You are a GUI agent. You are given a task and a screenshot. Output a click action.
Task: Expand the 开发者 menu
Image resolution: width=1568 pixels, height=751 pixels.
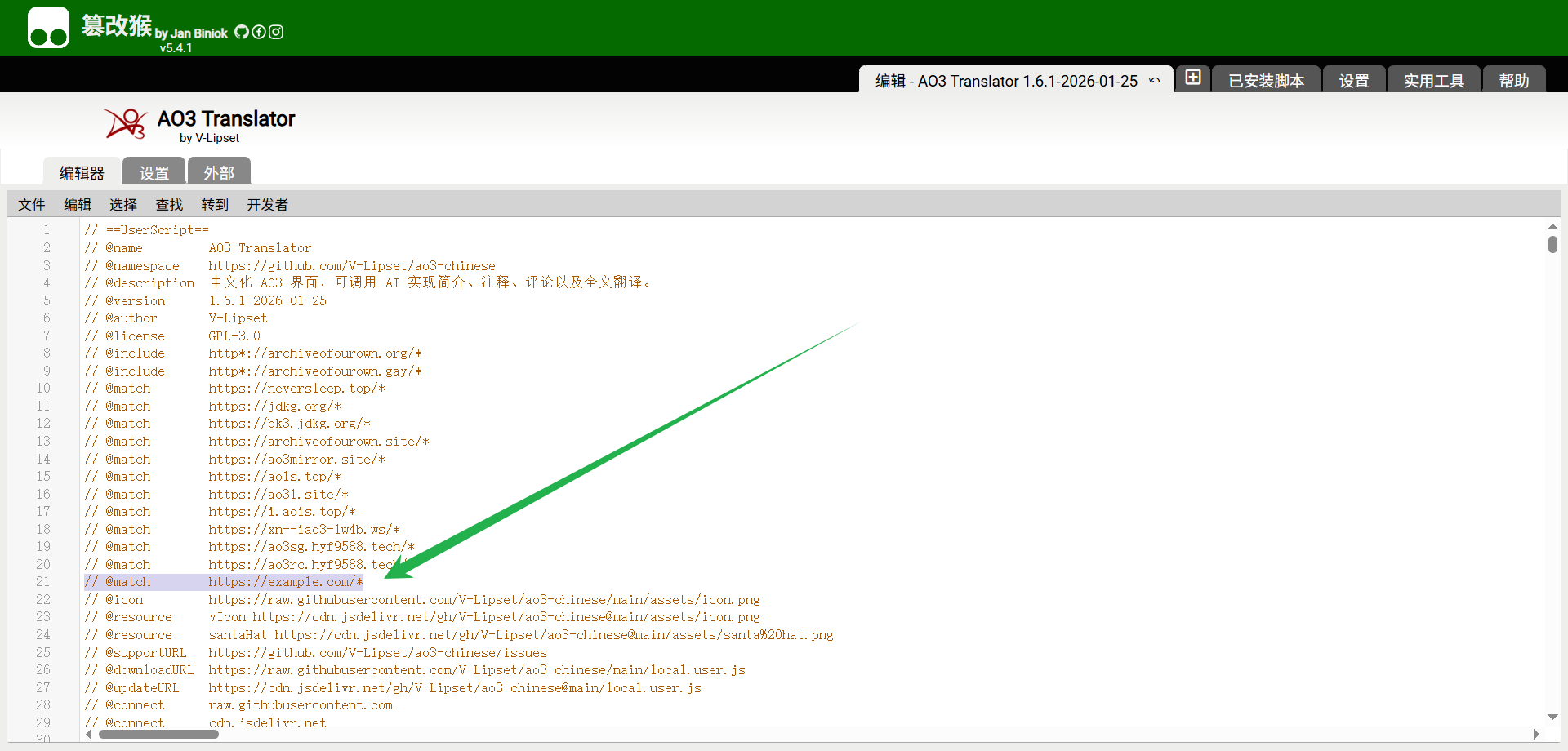point(267,205)
